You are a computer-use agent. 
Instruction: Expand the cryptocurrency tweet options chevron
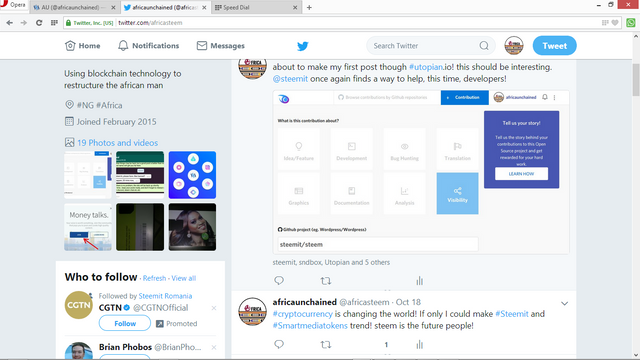(564, 303)
